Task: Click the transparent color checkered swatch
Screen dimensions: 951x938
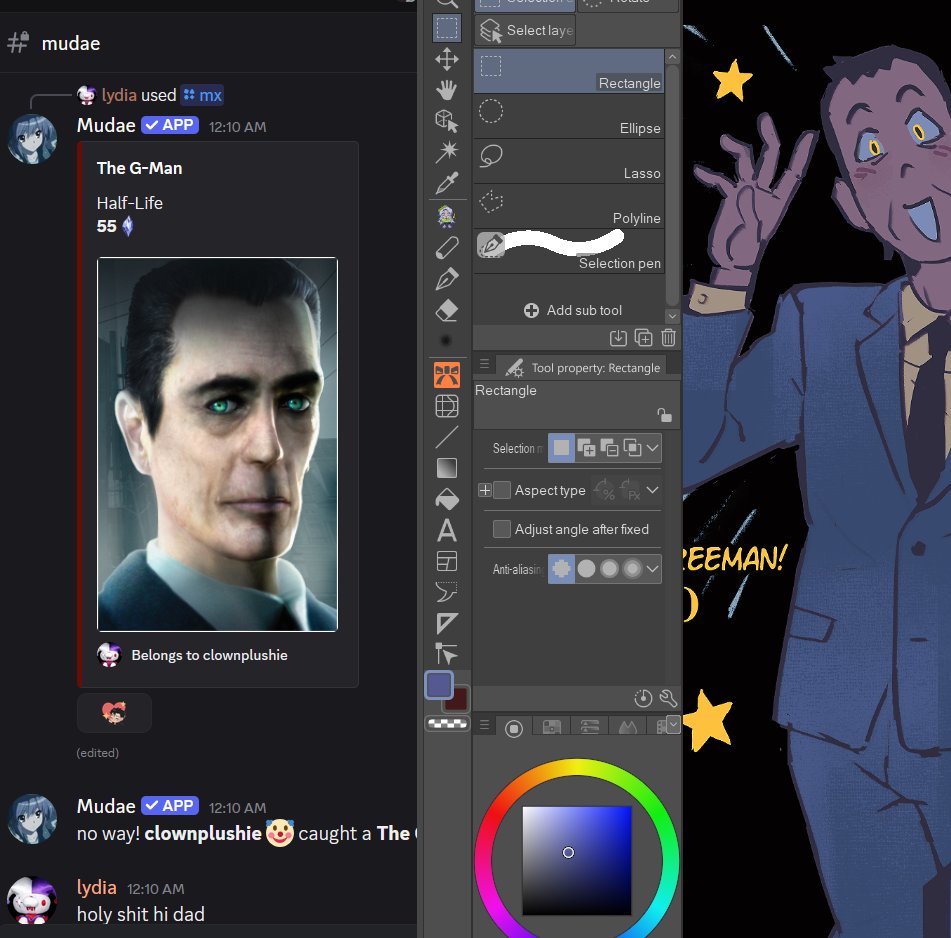Action: click(447, 723)
